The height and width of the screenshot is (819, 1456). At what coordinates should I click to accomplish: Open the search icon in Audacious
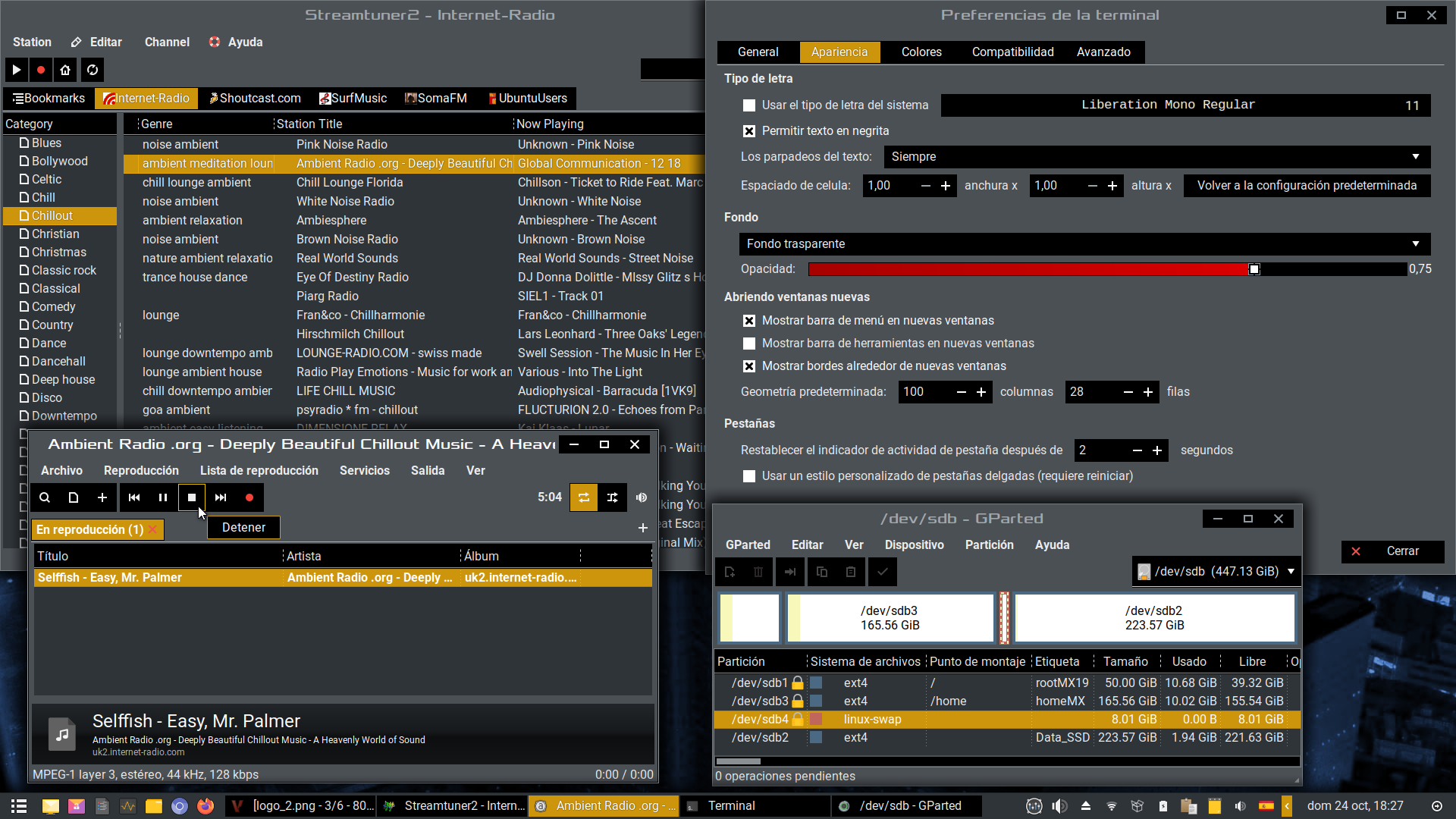(x=45, y=497)
